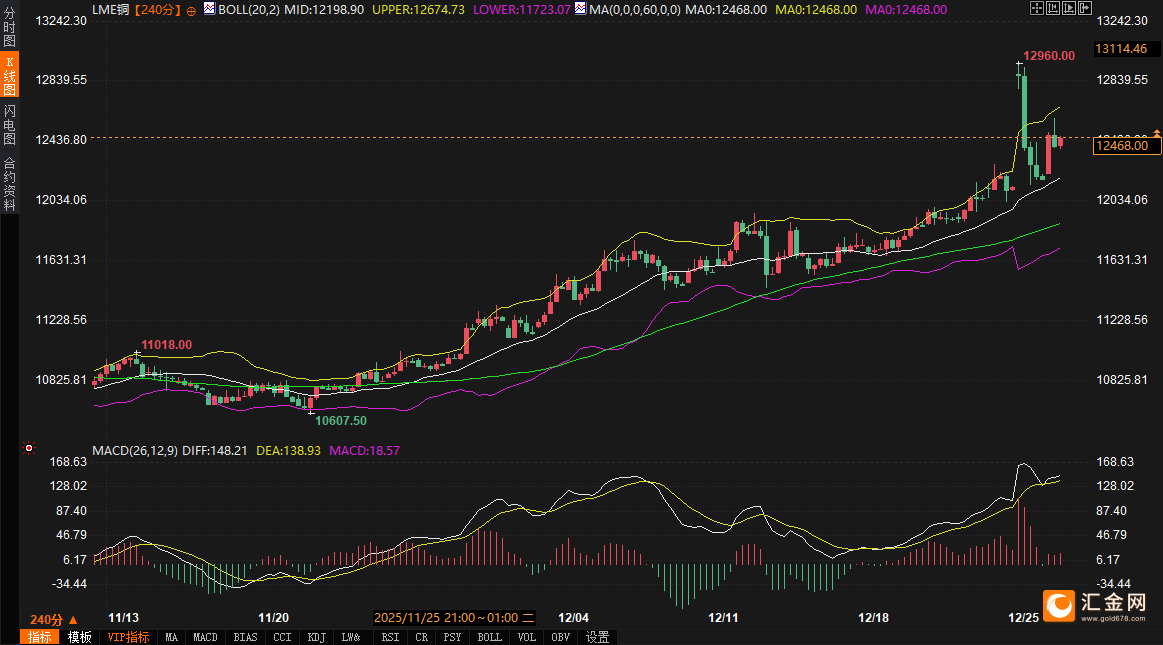
Task: Open the 闪电图 sidebar view
Action: coord(9,124)
